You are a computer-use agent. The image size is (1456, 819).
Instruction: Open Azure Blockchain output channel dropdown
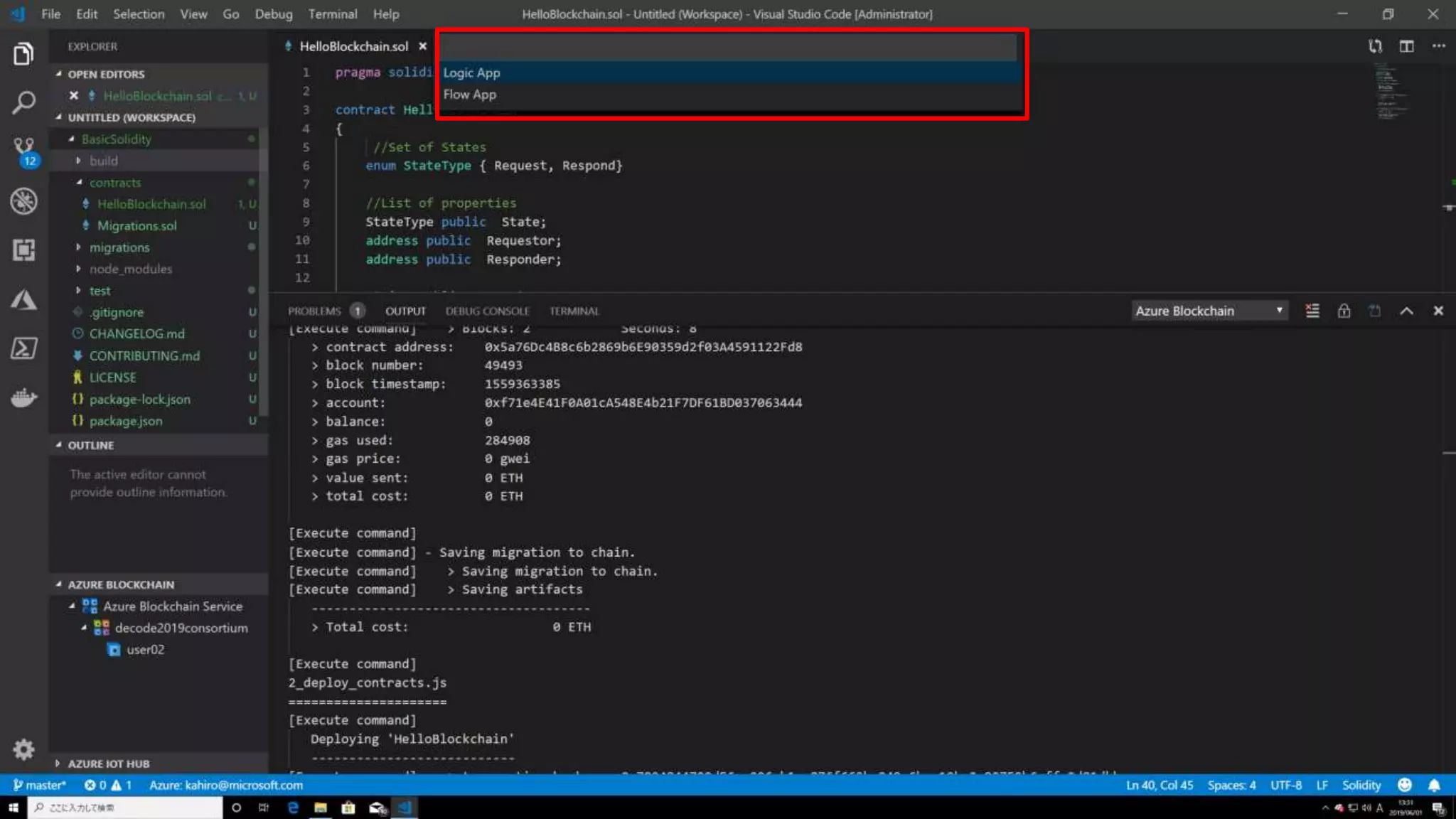[x=1209, y=311]
